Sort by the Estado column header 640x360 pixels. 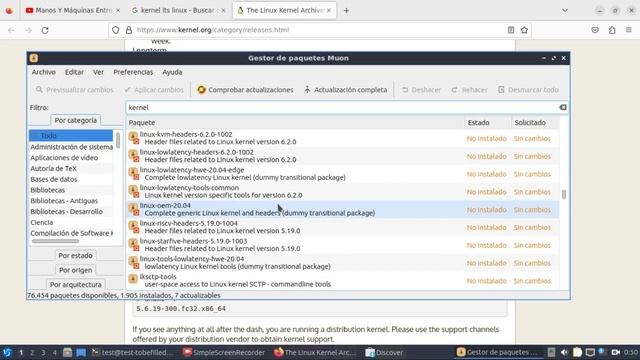(488, 122)
